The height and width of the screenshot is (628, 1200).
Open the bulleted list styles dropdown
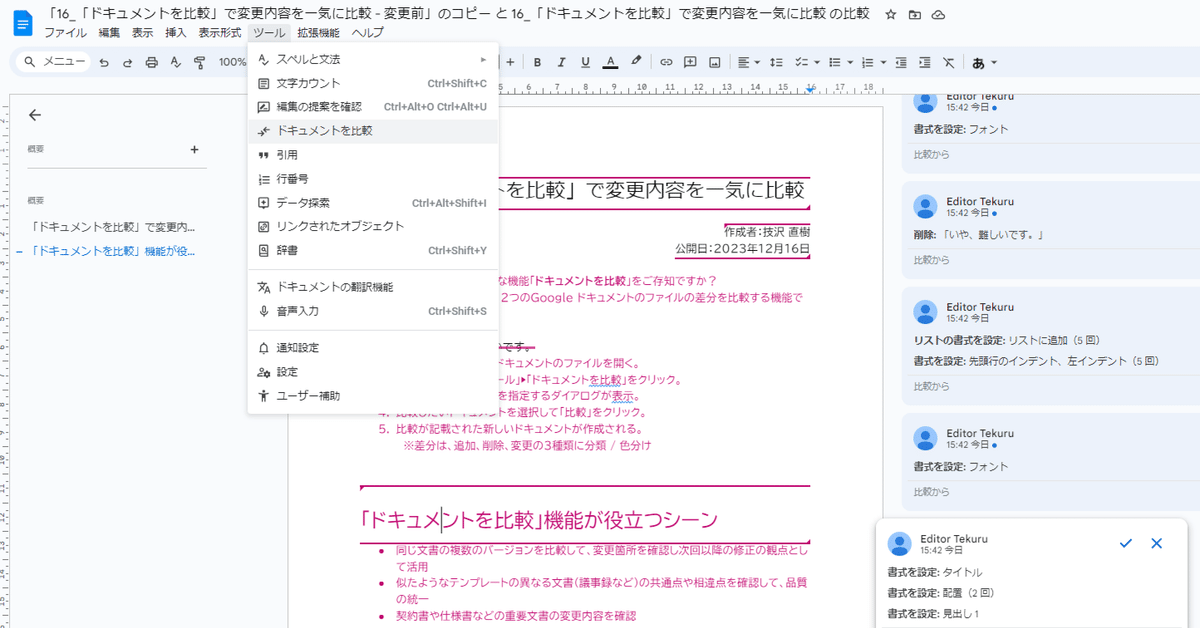tap(849, 62)
